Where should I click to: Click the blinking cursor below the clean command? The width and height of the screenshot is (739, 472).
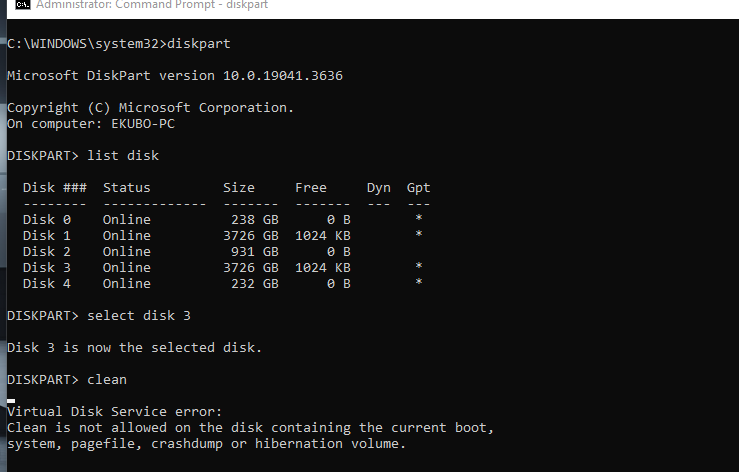coord(11,401)
